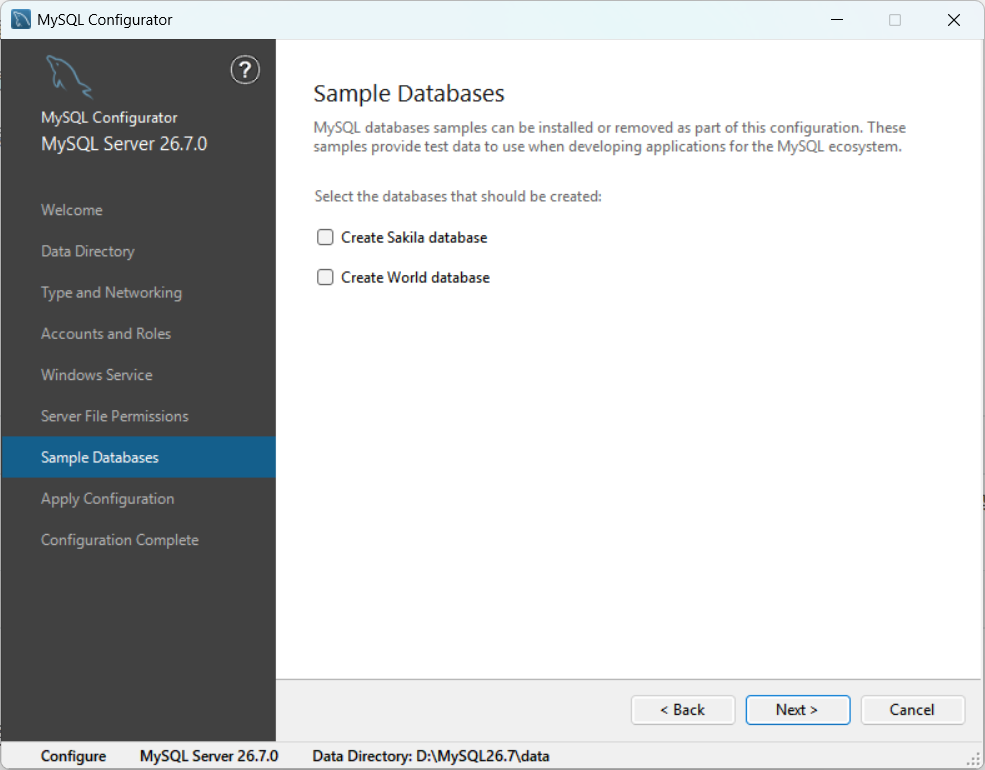This screenshot has height=770, width=985.
Task: Click the highlighted Sample Databases step
Action: click(x=138, y=457)
